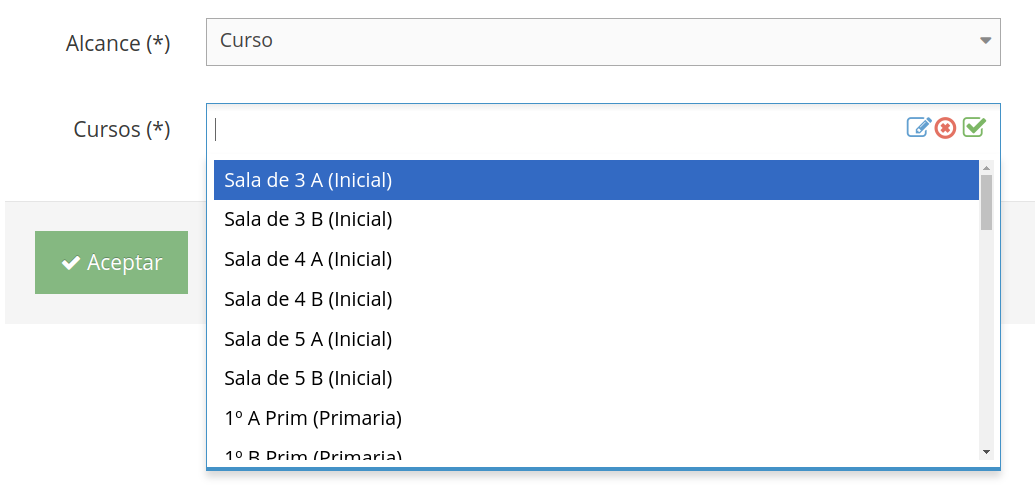This screenshot has width=1035, height=498.
Task: Click the Aceptar button
Action: click(112, 262)
